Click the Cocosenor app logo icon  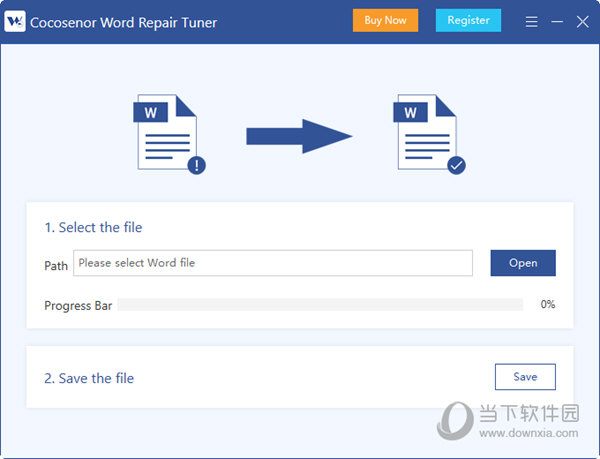[x=15, y=21]
